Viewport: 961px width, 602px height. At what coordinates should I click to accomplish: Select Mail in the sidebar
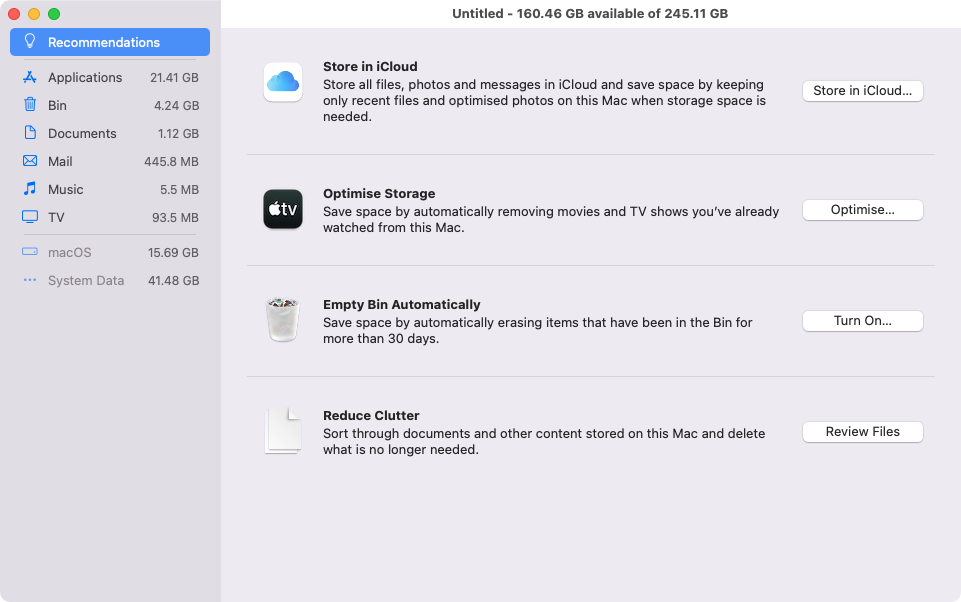click(x=110, y=161)
